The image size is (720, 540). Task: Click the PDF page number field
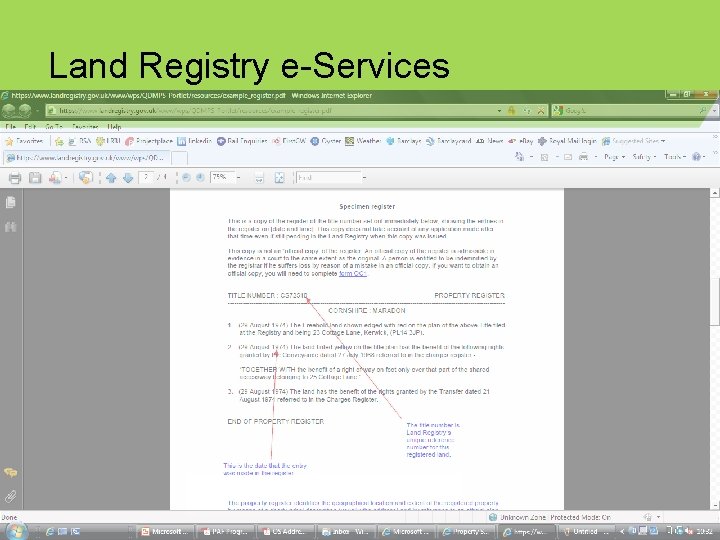tap(146, 177)
